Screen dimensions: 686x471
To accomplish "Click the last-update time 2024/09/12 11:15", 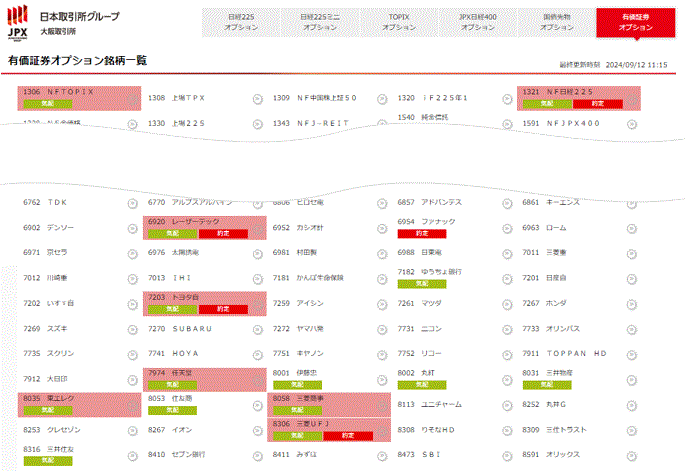I will (637, 65).
